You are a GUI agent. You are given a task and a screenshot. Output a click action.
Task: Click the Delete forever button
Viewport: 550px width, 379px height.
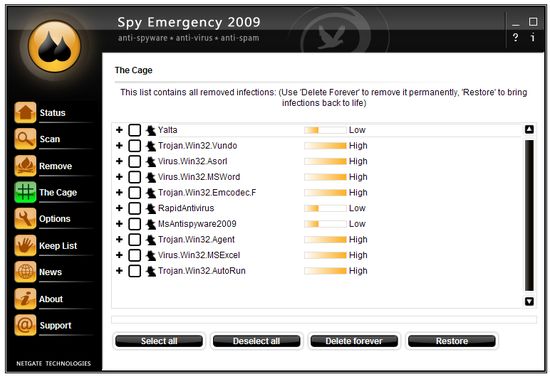[354, 341]
